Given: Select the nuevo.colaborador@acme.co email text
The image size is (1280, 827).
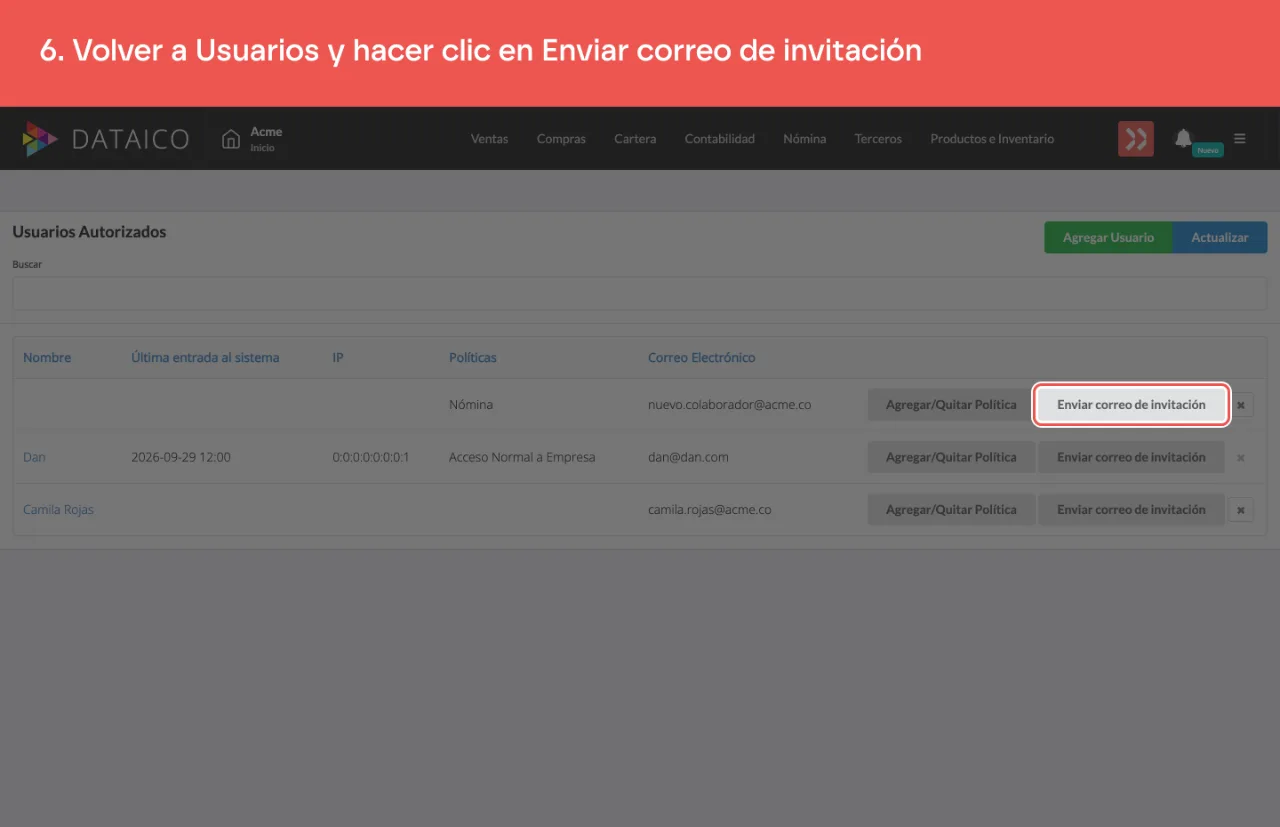Looking at the screenshot, I should pos(729,405).
